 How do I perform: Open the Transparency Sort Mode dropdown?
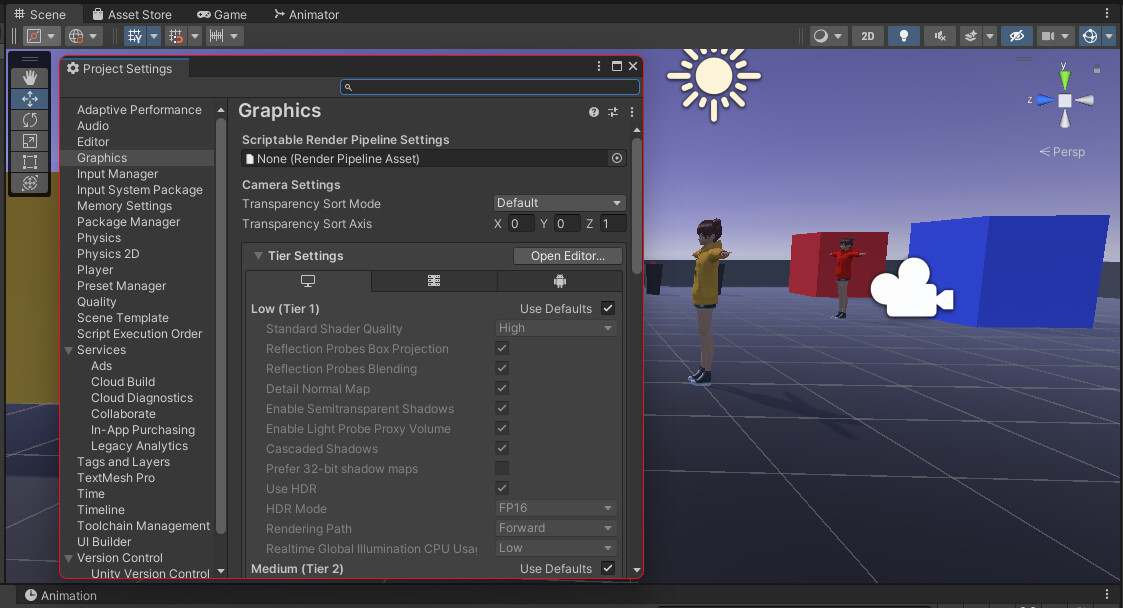point(559,202)
